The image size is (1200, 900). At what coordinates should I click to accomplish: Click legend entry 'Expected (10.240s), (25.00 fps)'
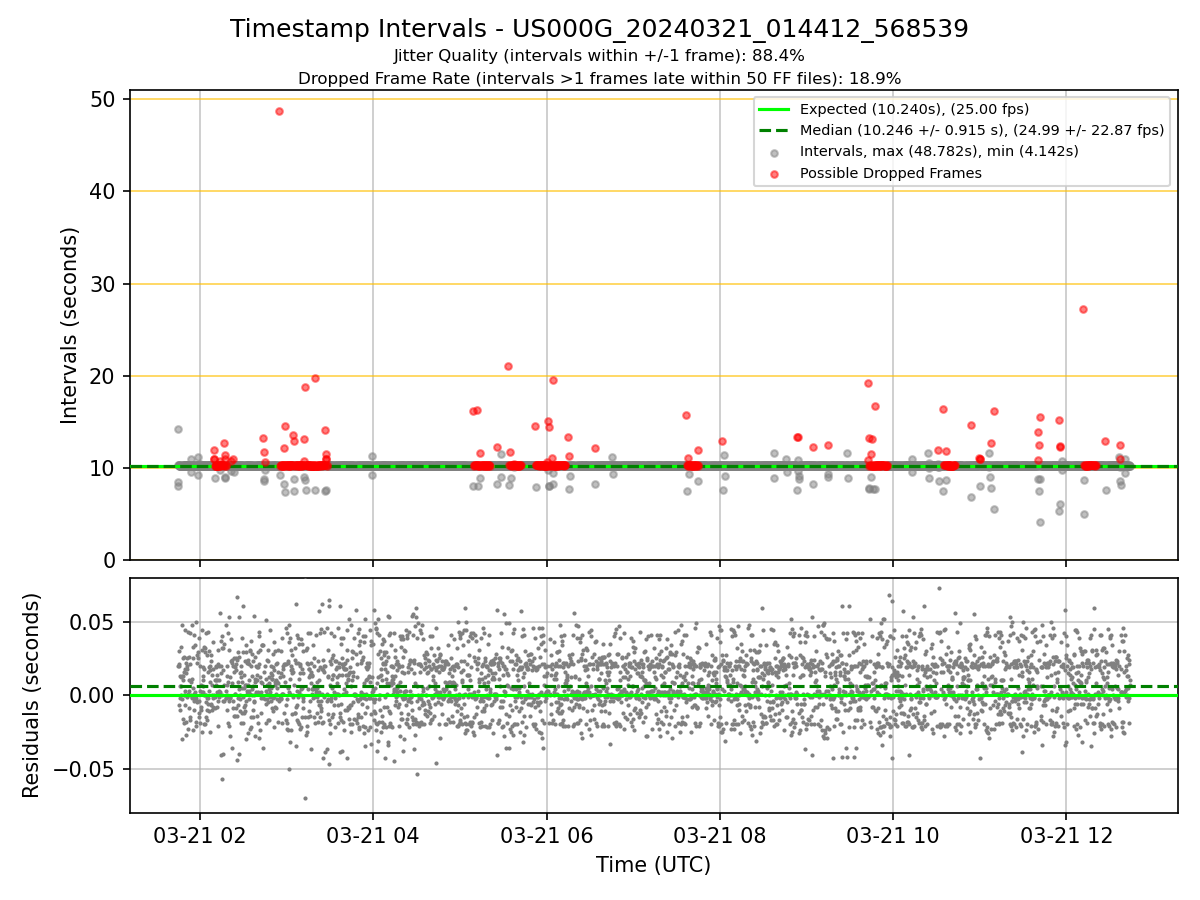[914, 109]
